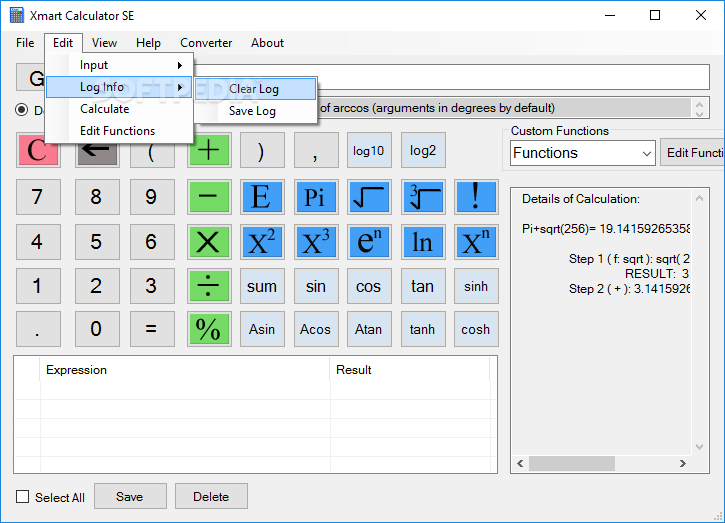725x523 pixels.
Task: Click the Delete button
Action: tap(211, 497)
